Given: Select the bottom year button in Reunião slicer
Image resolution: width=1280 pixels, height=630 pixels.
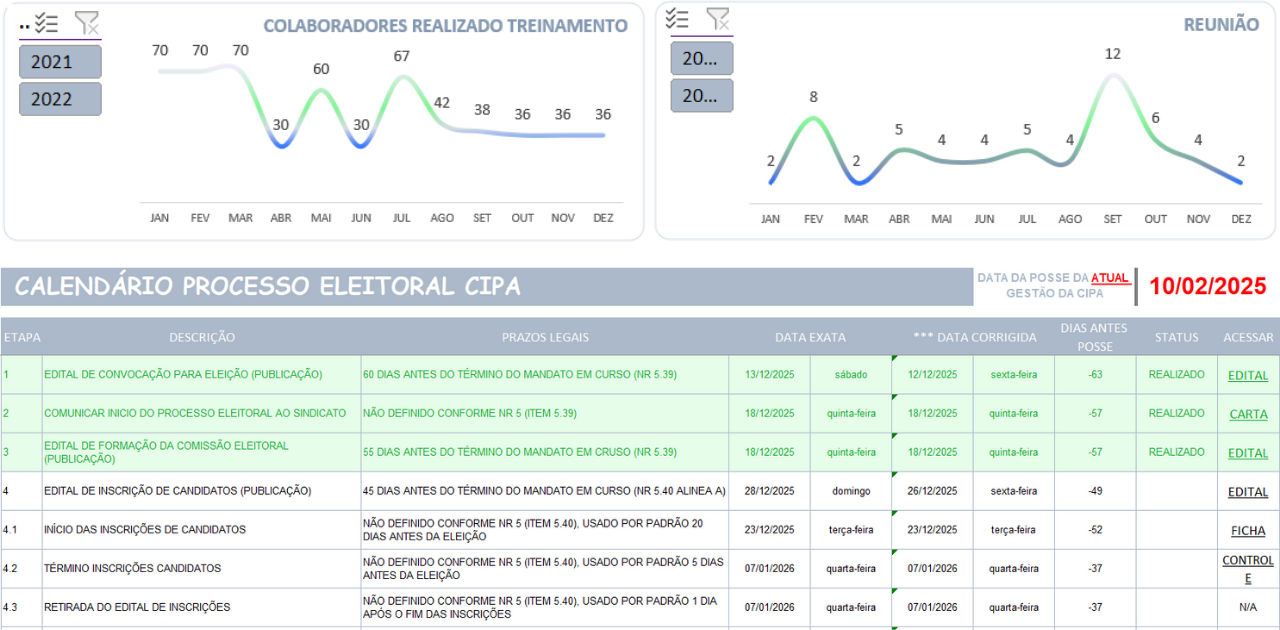Looking at the screenshot, I should click(701, 95).
